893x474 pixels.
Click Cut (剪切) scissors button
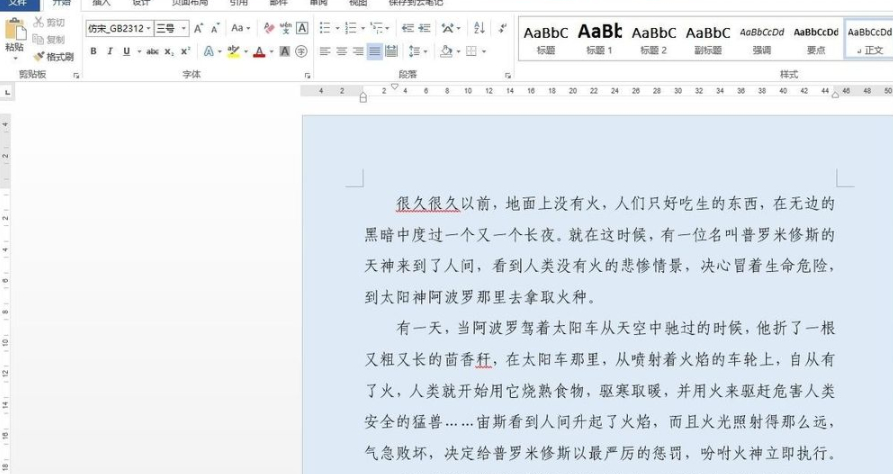pos(48,22)
